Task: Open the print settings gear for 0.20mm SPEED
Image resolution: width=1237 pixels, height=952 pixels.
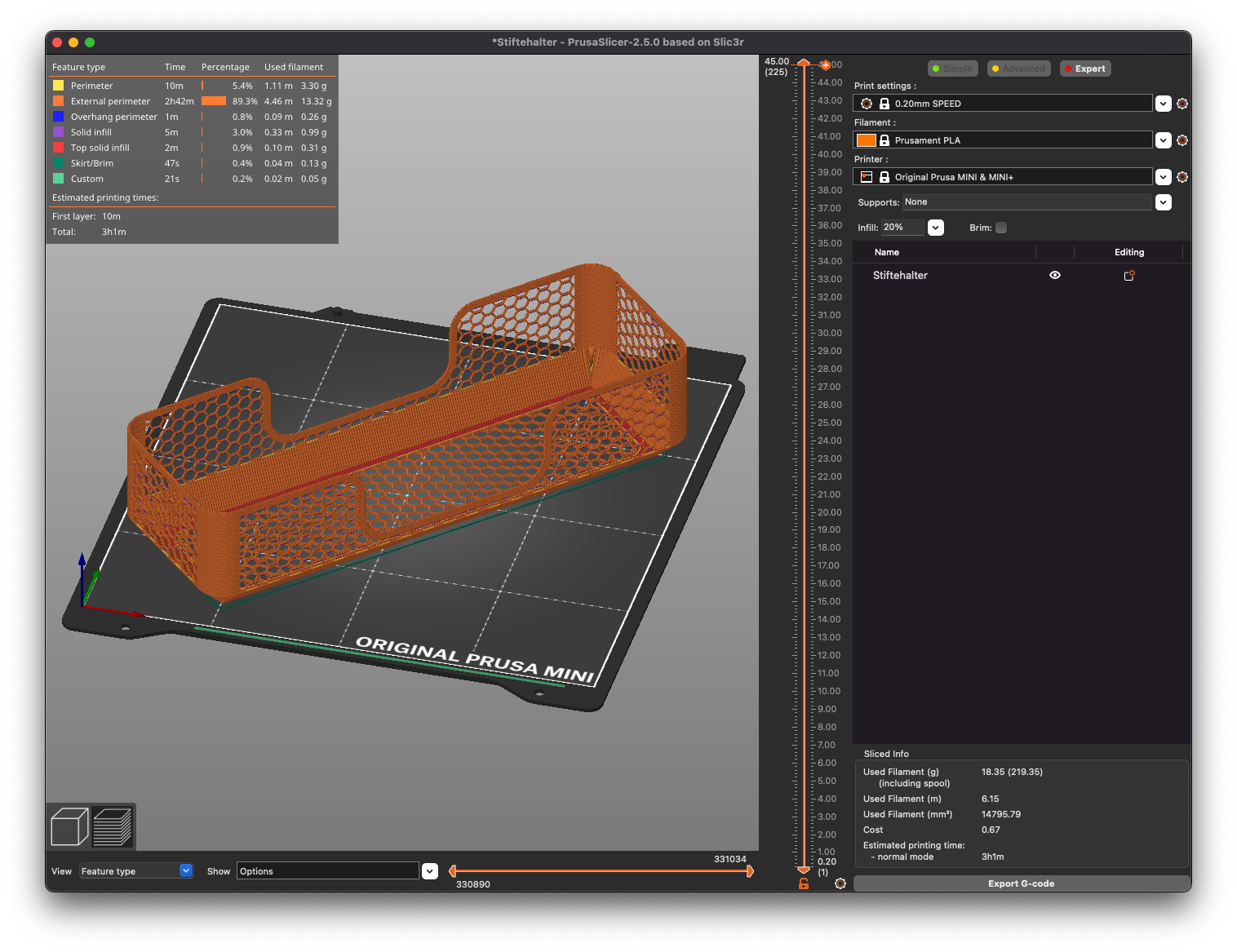Action: tap(1182, 104)
